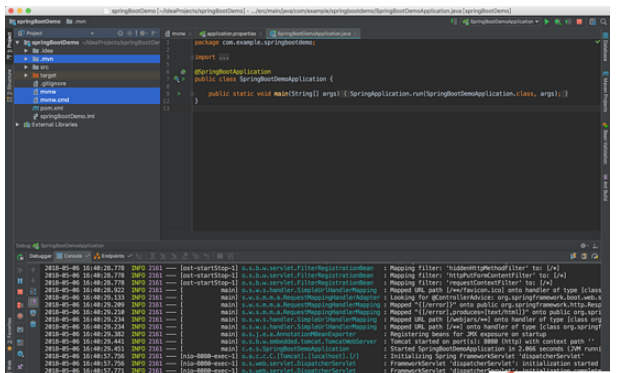
Task: Open Search Everywhere magnifier icon
Action: tap(604, 22)
